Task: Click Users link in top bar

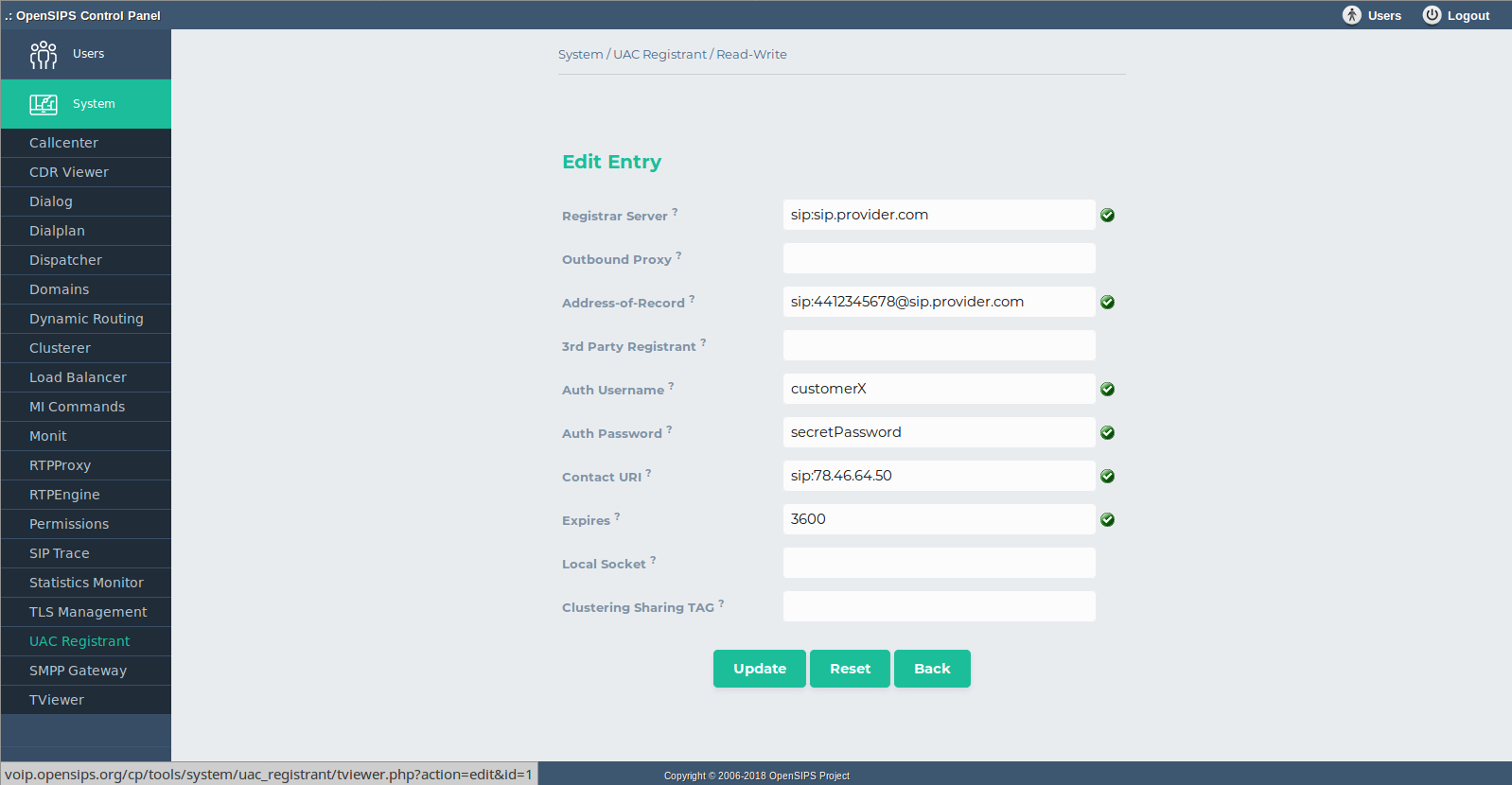Action: (1384, 16)
